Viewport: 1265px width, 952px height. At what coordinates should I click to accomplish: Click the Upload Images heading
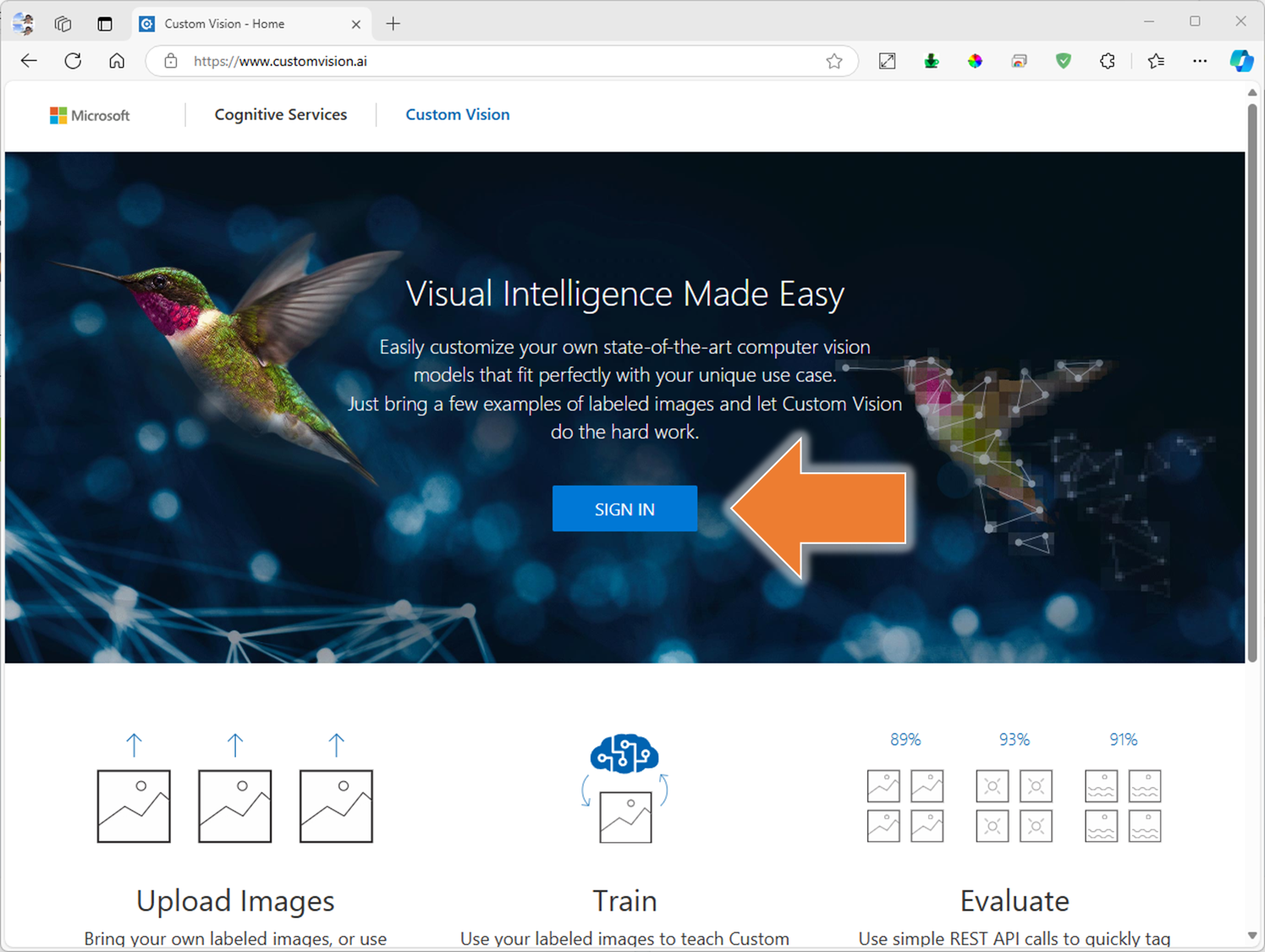235,901
